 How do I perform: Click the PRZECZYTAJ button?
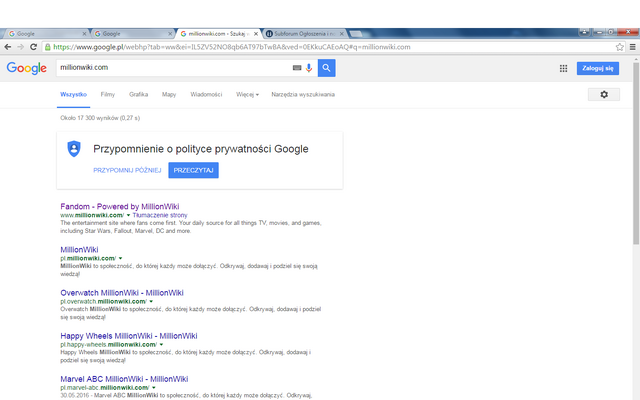pyautogui.click(x=193, y=170)
